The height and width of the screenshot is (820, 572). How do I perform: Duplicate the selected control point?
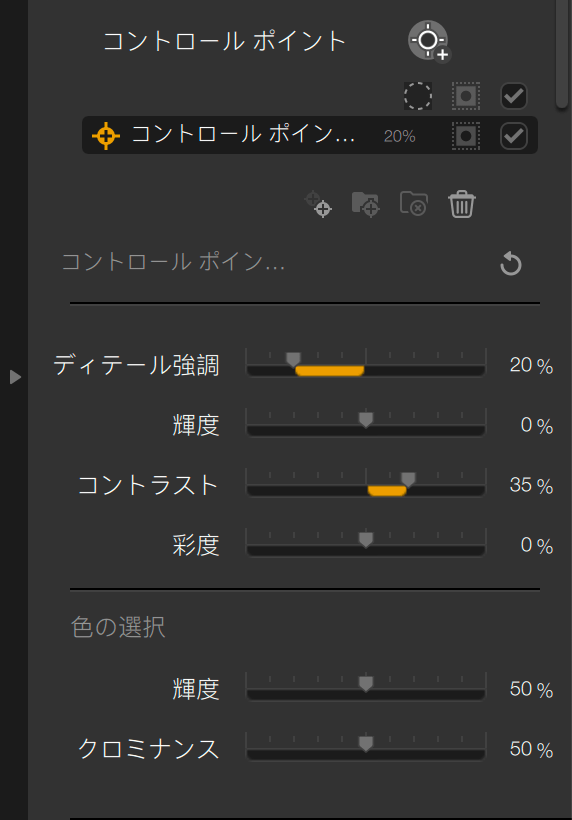(318, 204)
